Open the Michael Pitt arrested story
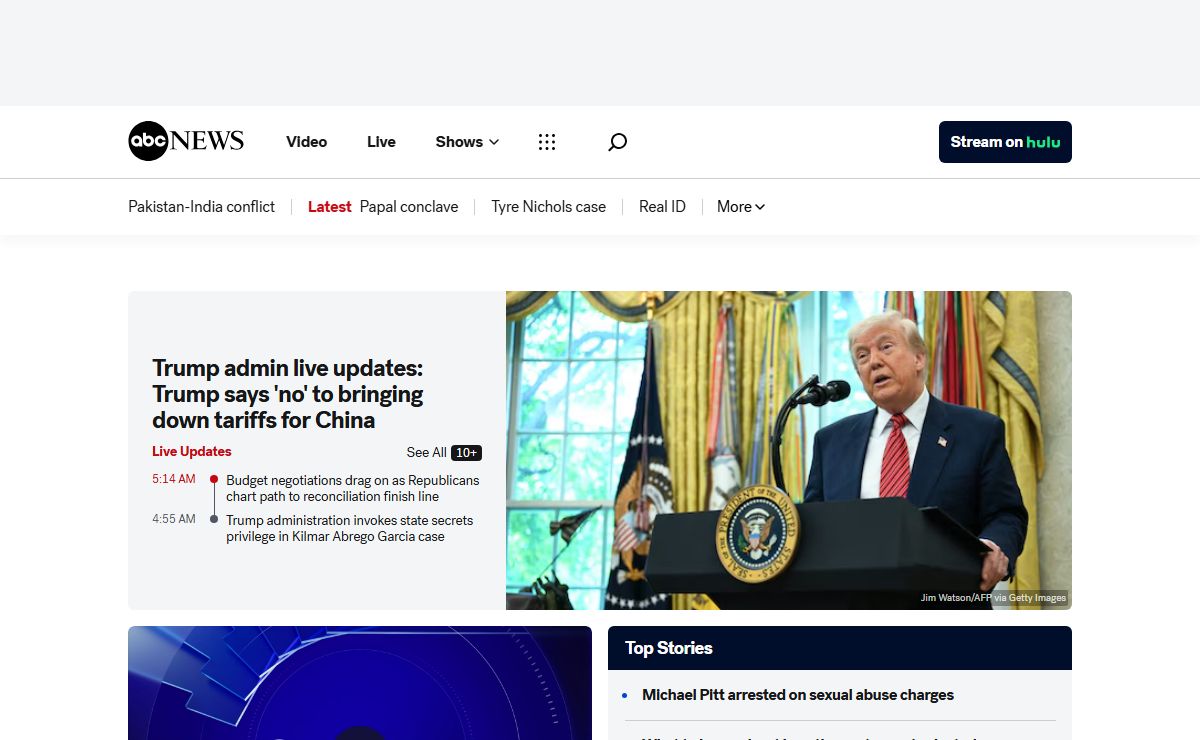The image size is (1200, 740). click(798, 695)
